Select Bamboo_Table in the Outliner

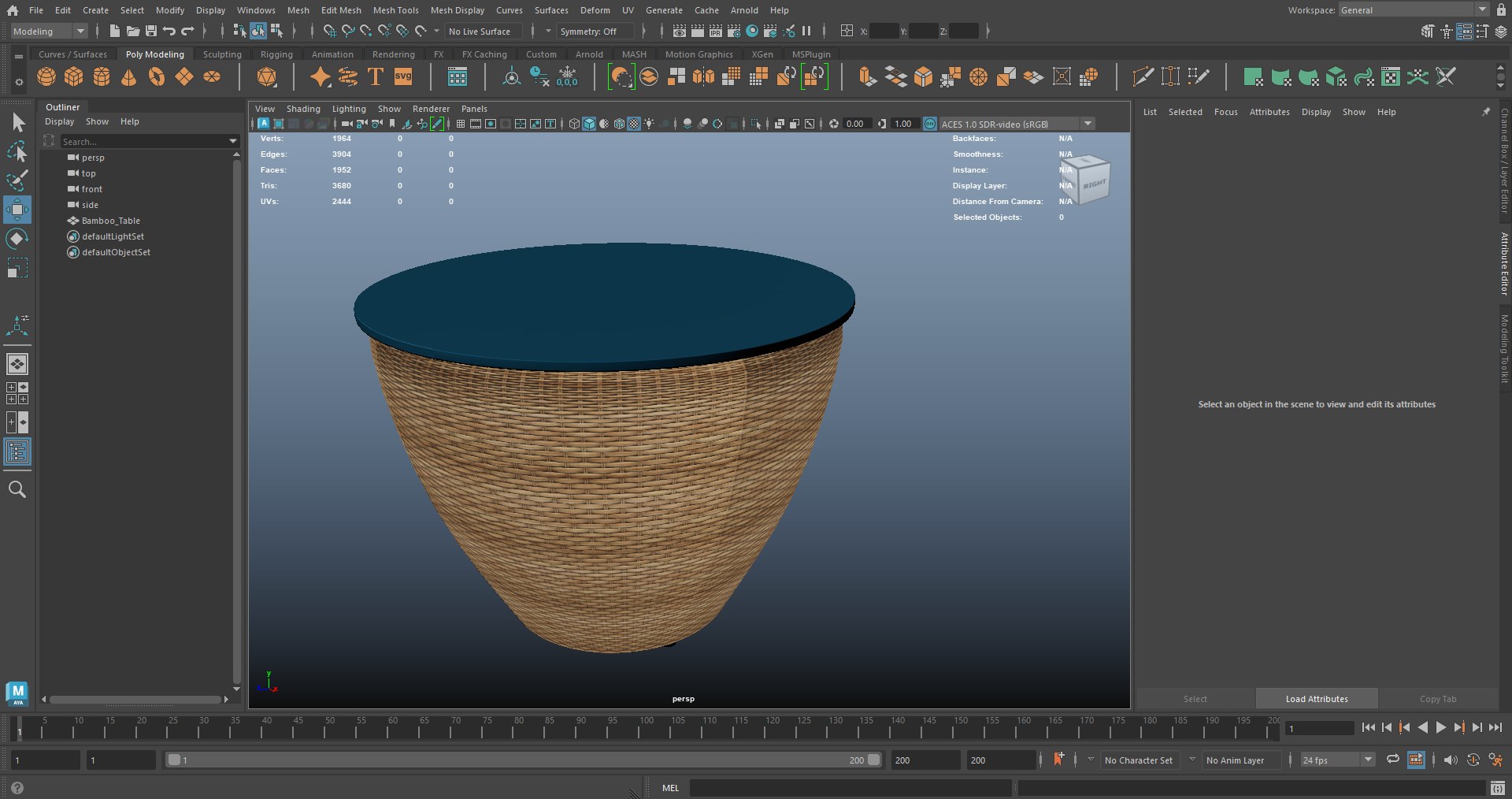(110, 221)
